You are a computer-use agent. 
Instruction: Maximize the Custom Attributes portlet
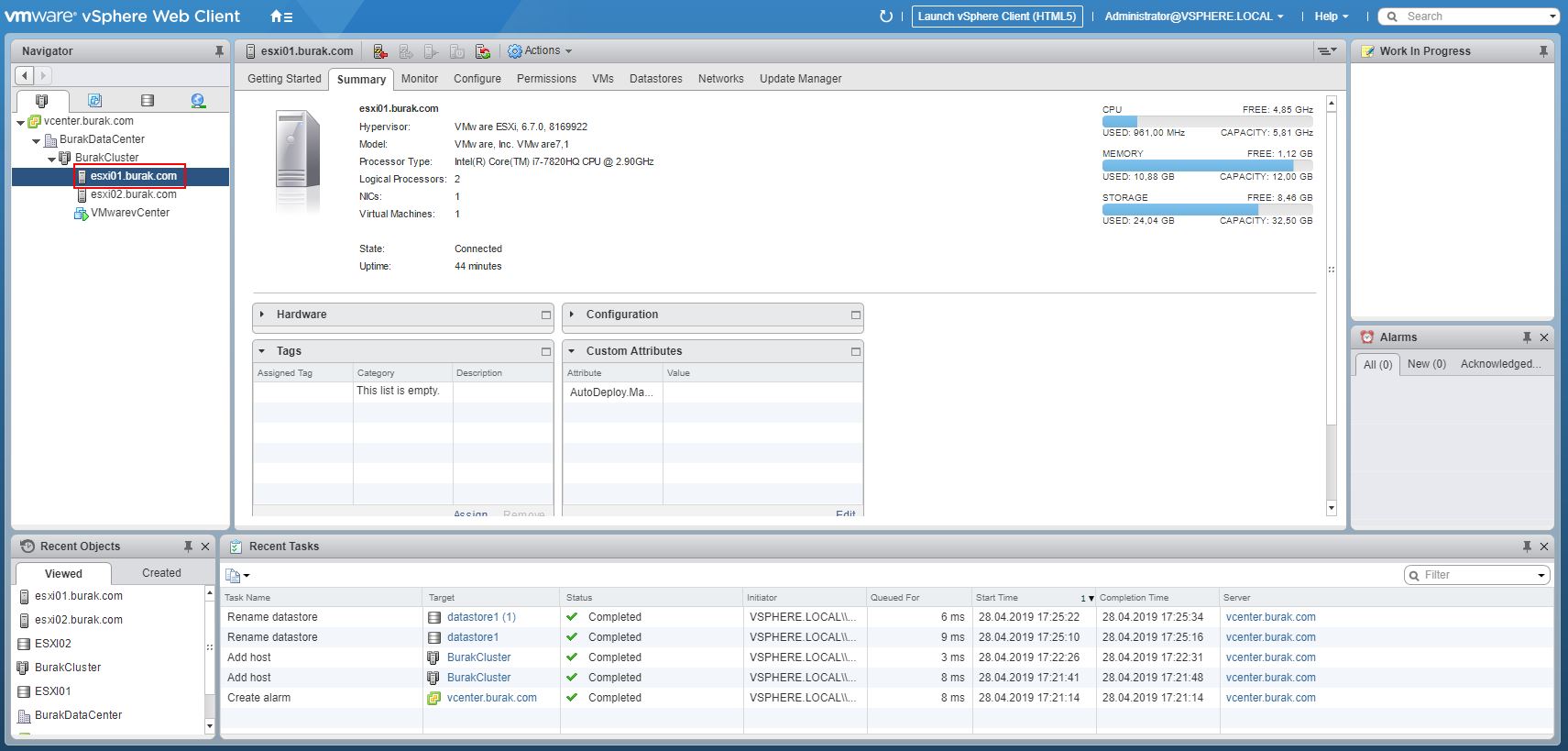pos(856,351)
